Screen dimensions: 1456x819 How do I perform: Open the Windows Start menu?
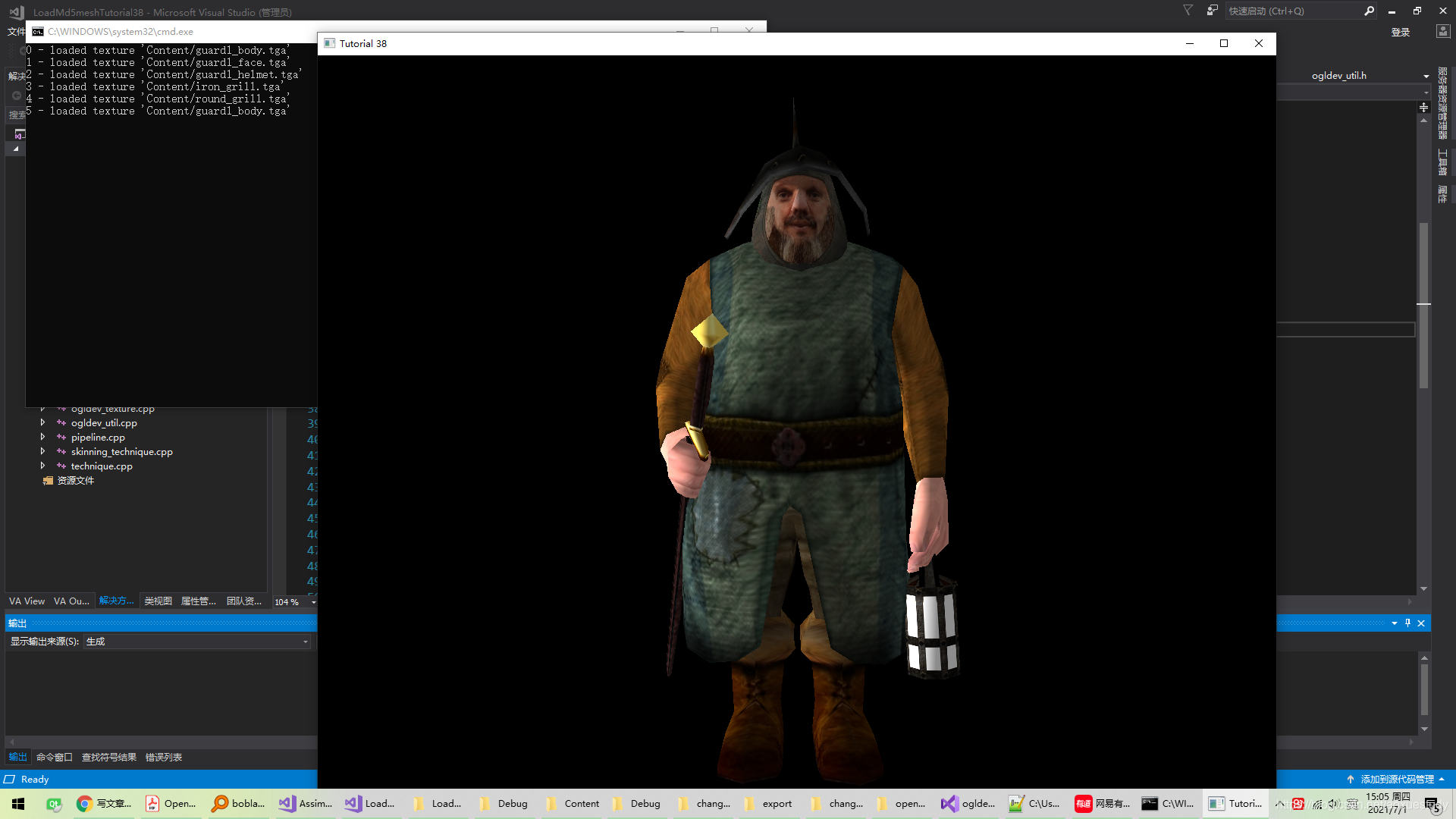click(x=18, y=804)
